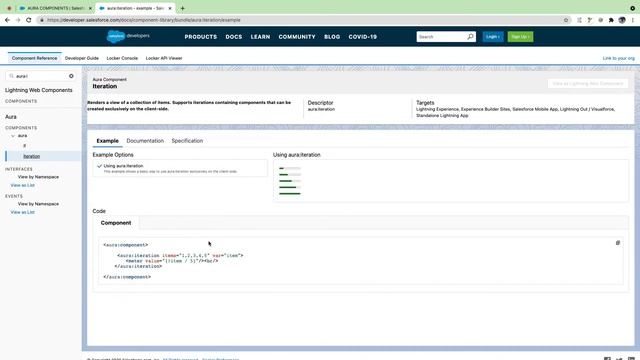Select the Using aura:iteration example option
This screenshot has height=360, width=640.
pyautogui.click(x=180, y=168)
